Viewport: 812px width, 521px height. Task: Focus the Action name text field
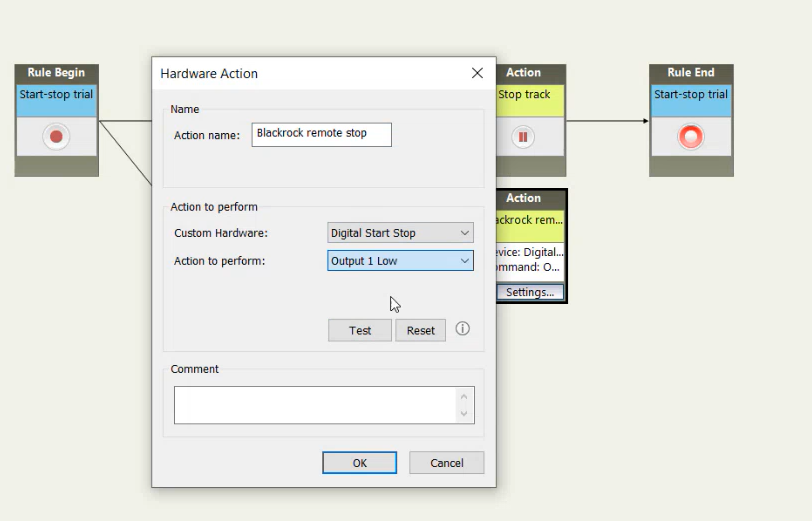coord(321,134)
